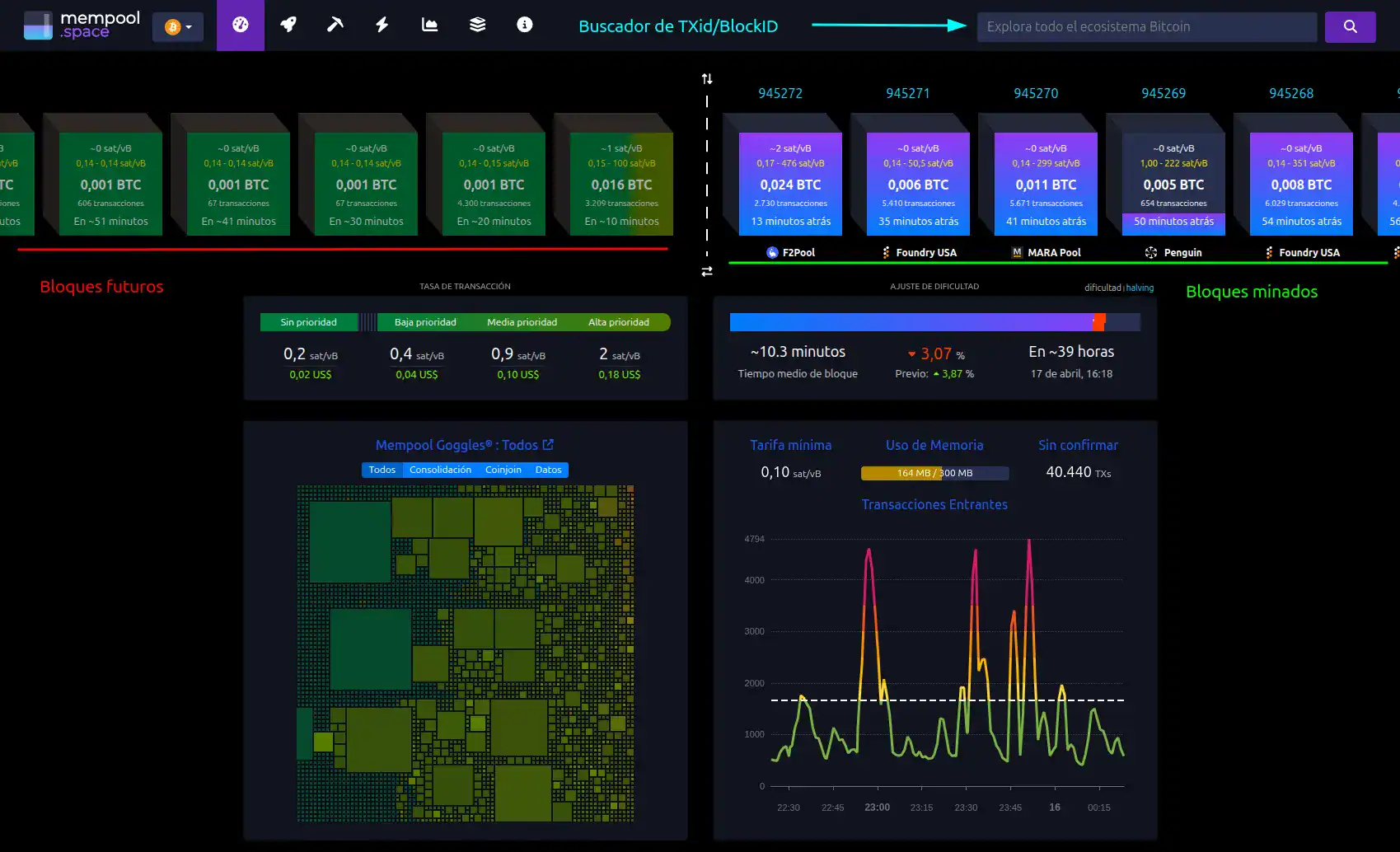Click the left-right swap arrows icon

point(707,271)
